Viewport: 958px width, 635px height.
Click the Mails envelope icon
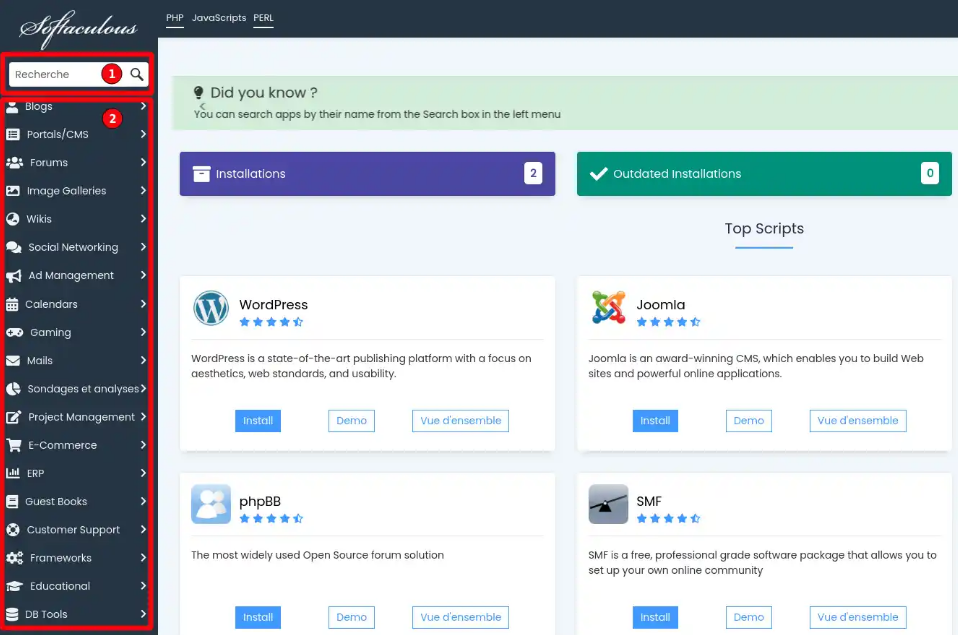click(x=13, y=361)
